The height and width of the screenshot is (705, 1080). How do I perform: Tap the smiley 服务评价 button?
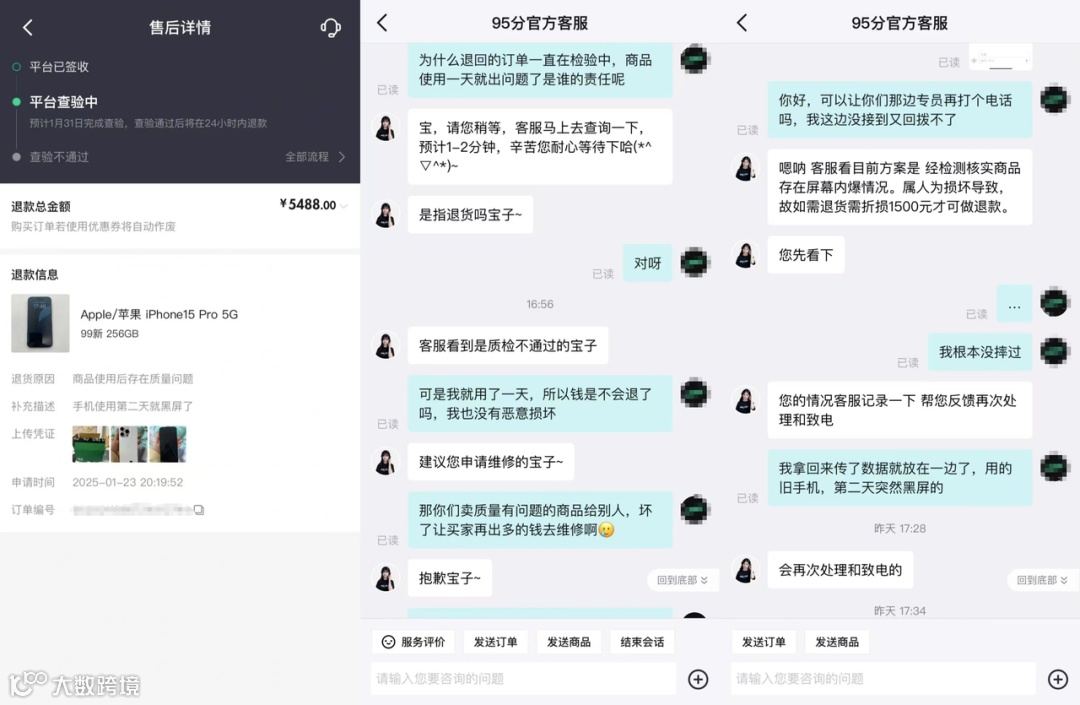tap(413, 642)
